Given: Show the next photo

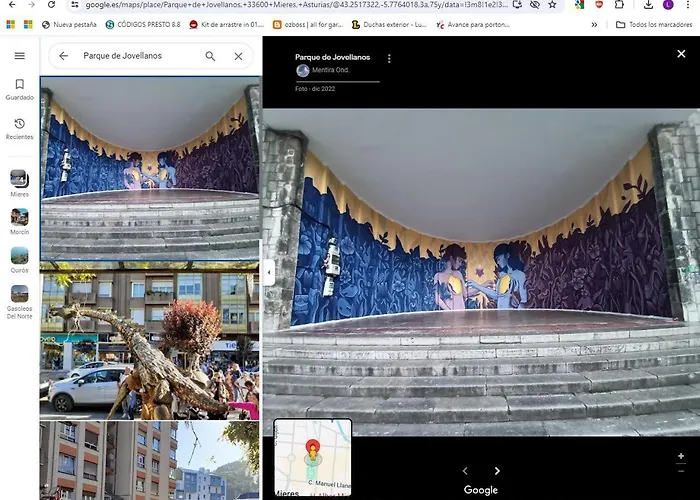Looking at the screenshot, I should click(497, 471).
